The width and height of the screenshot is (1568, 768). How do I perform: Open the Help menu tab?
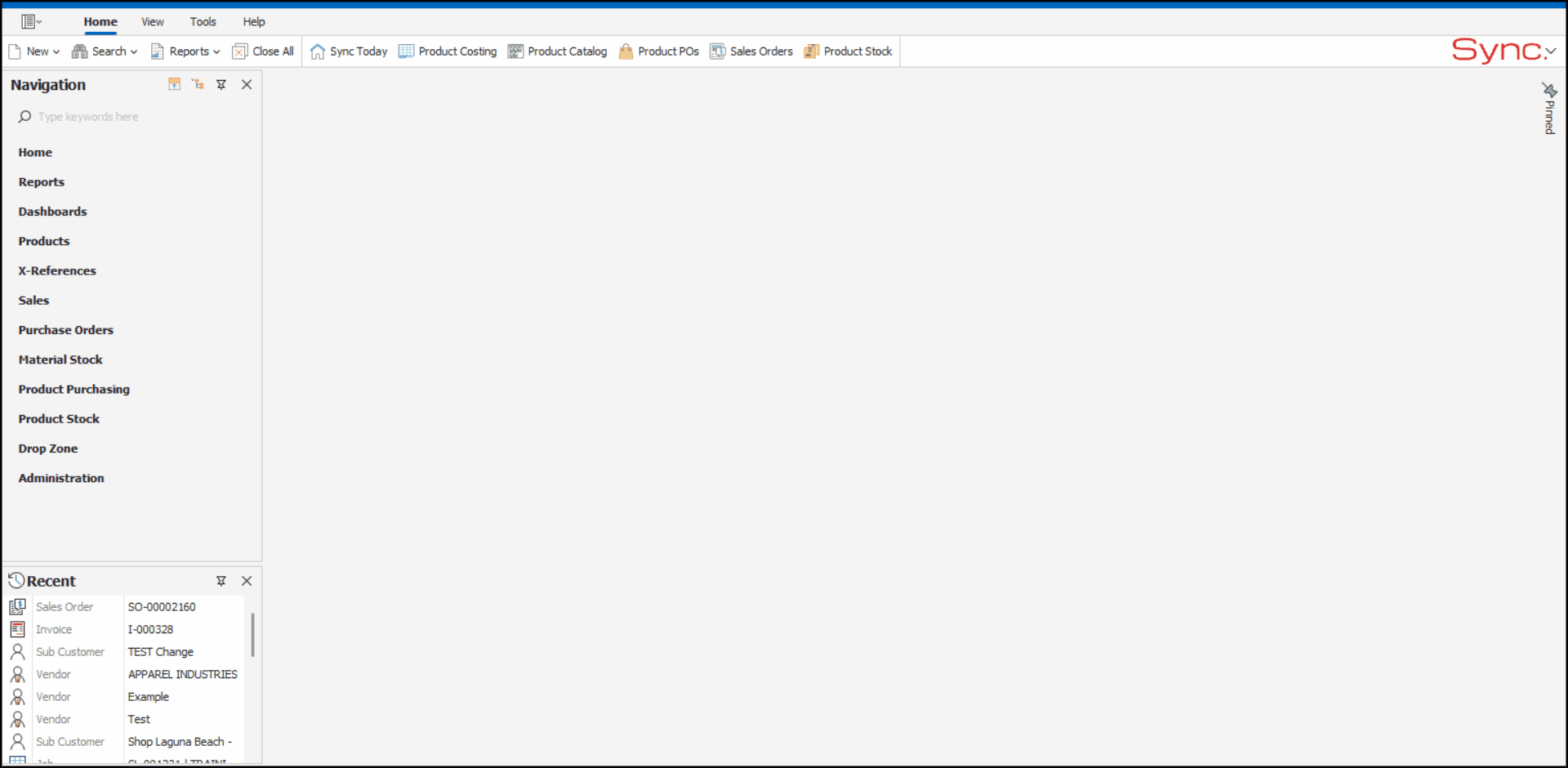(x=254, y=22)
